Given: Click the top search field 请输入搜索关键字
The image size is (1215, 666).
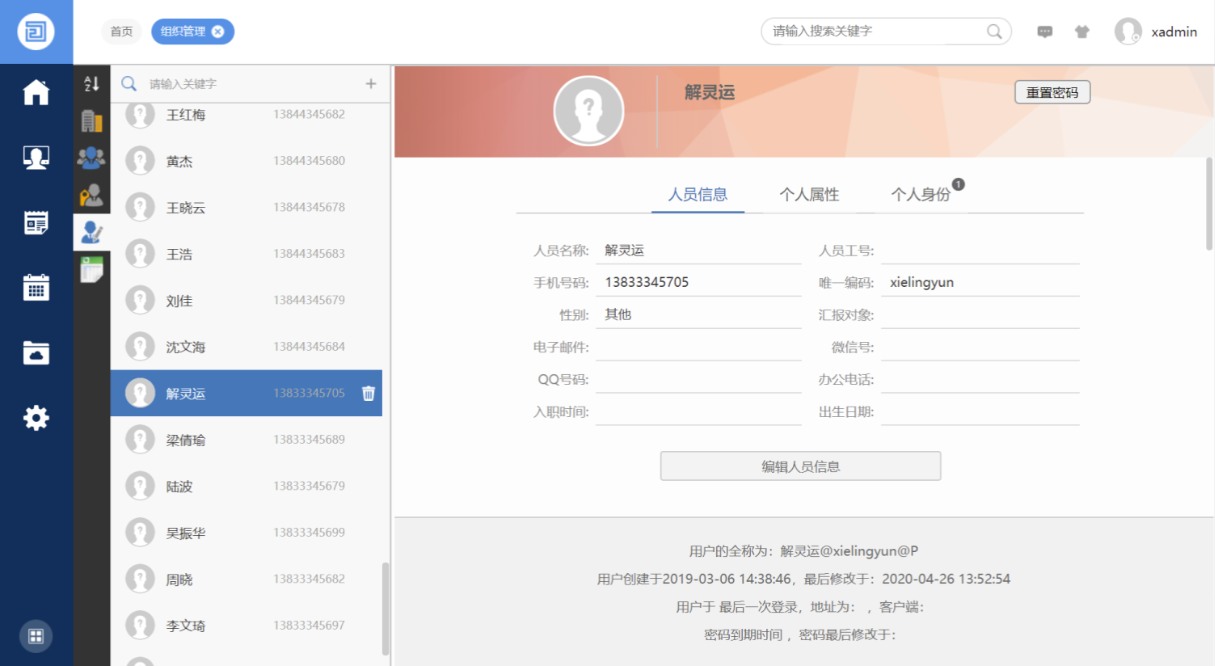Looking at the screenshot, I should (x=875, y=32).
